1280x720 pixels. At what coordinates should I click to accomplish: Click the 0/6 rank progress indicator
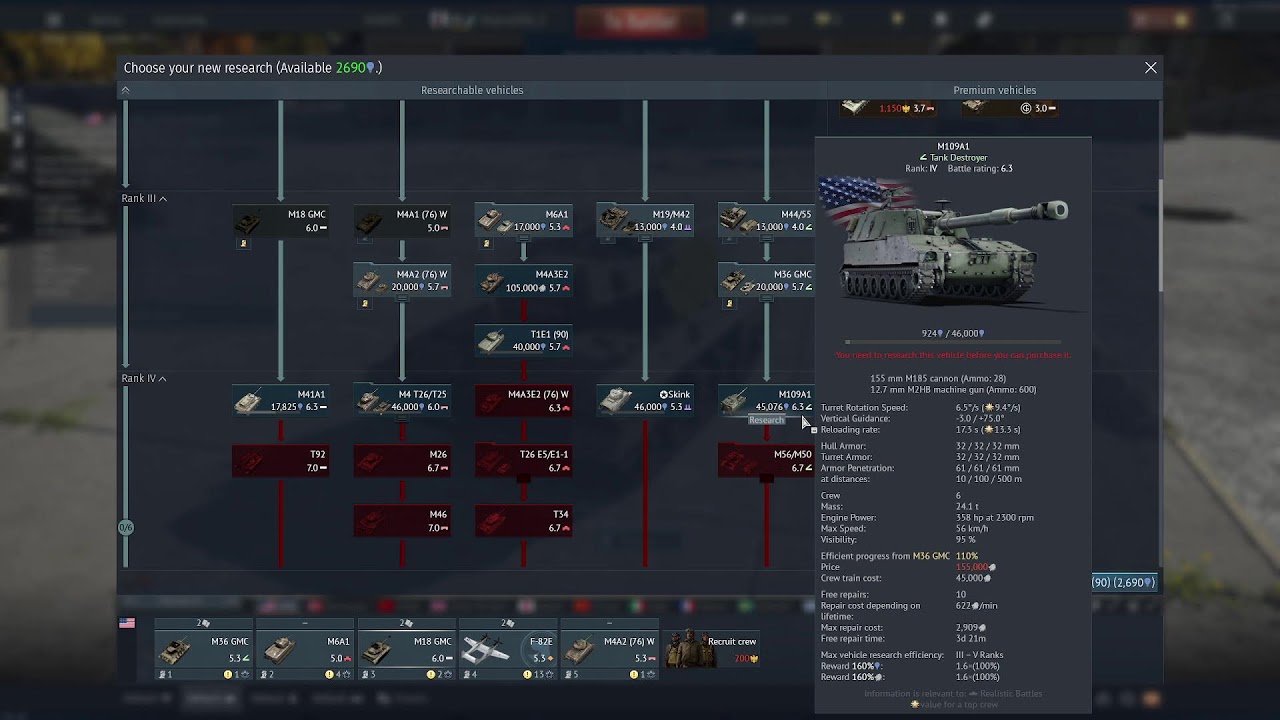pyautogui.click(x=126, y=527)
